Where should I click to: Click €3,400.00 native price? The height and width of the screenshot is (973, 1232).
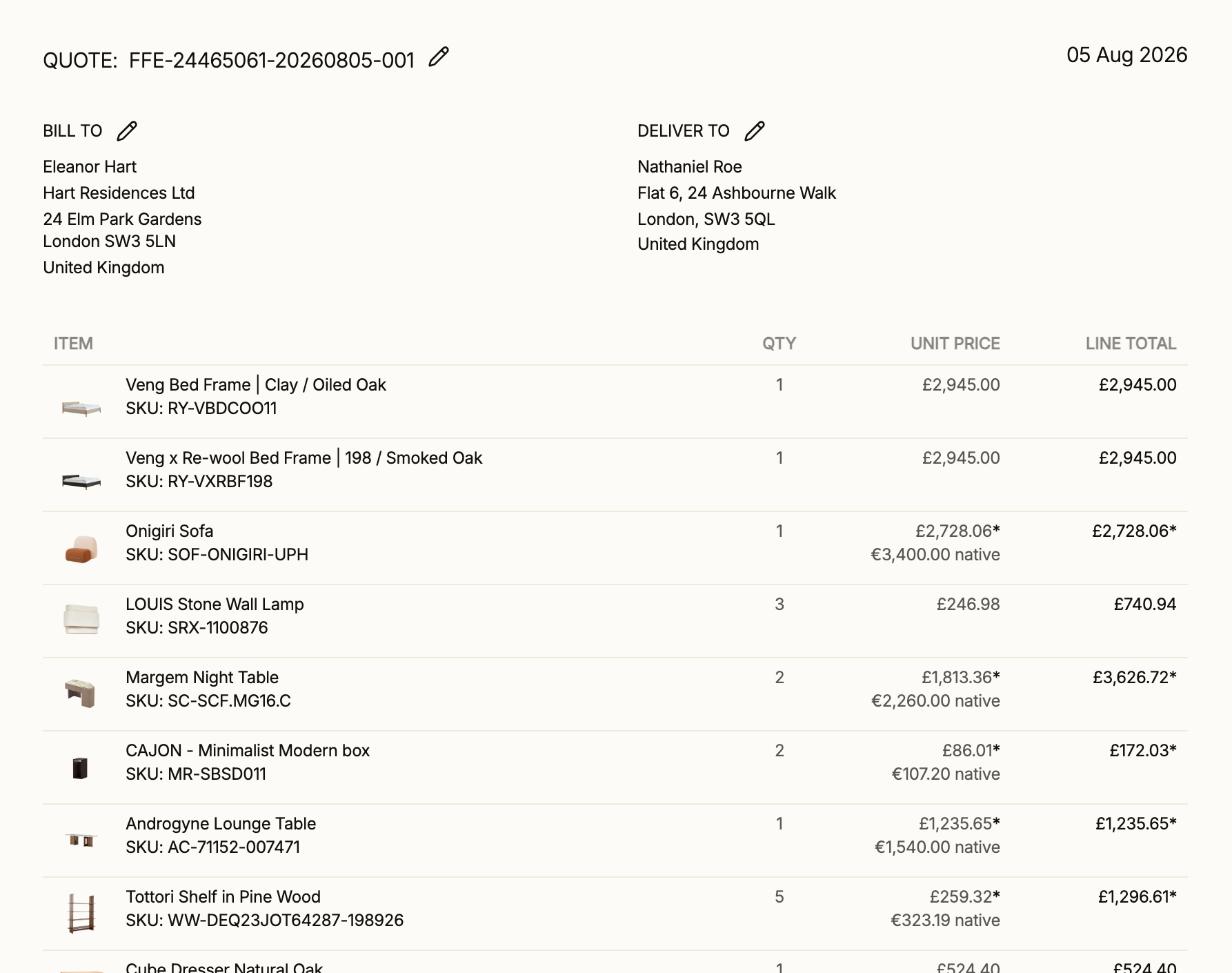(935, 555)
